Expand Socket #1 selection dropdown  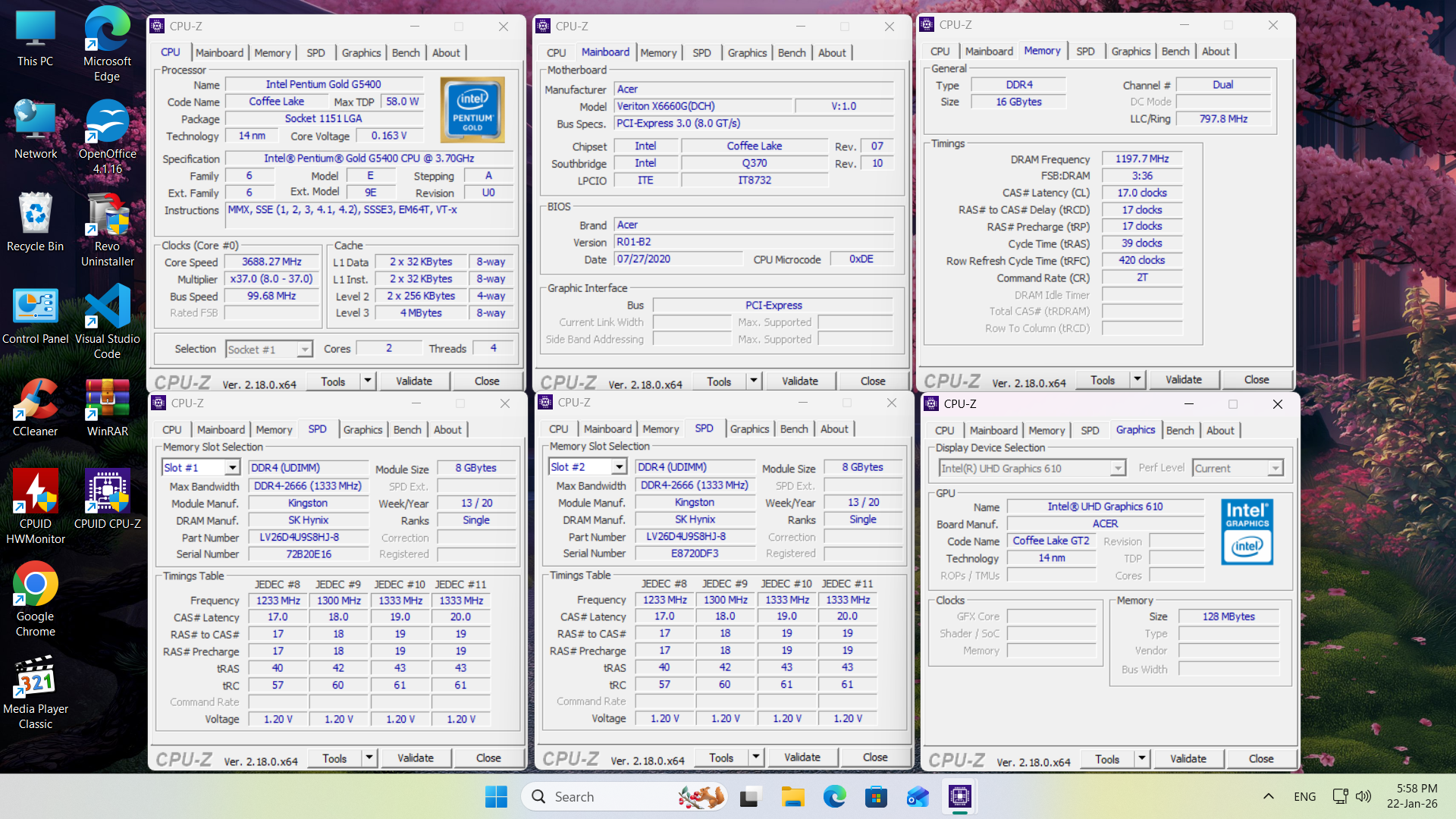(x=304, y=350)
